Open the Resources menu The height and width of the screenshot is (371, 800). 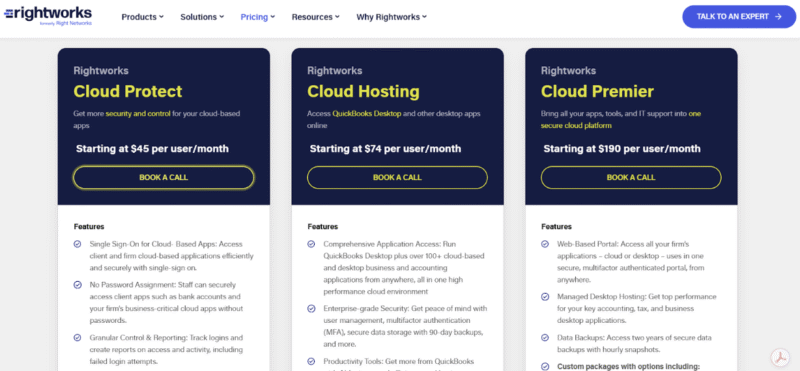point(315,17)
